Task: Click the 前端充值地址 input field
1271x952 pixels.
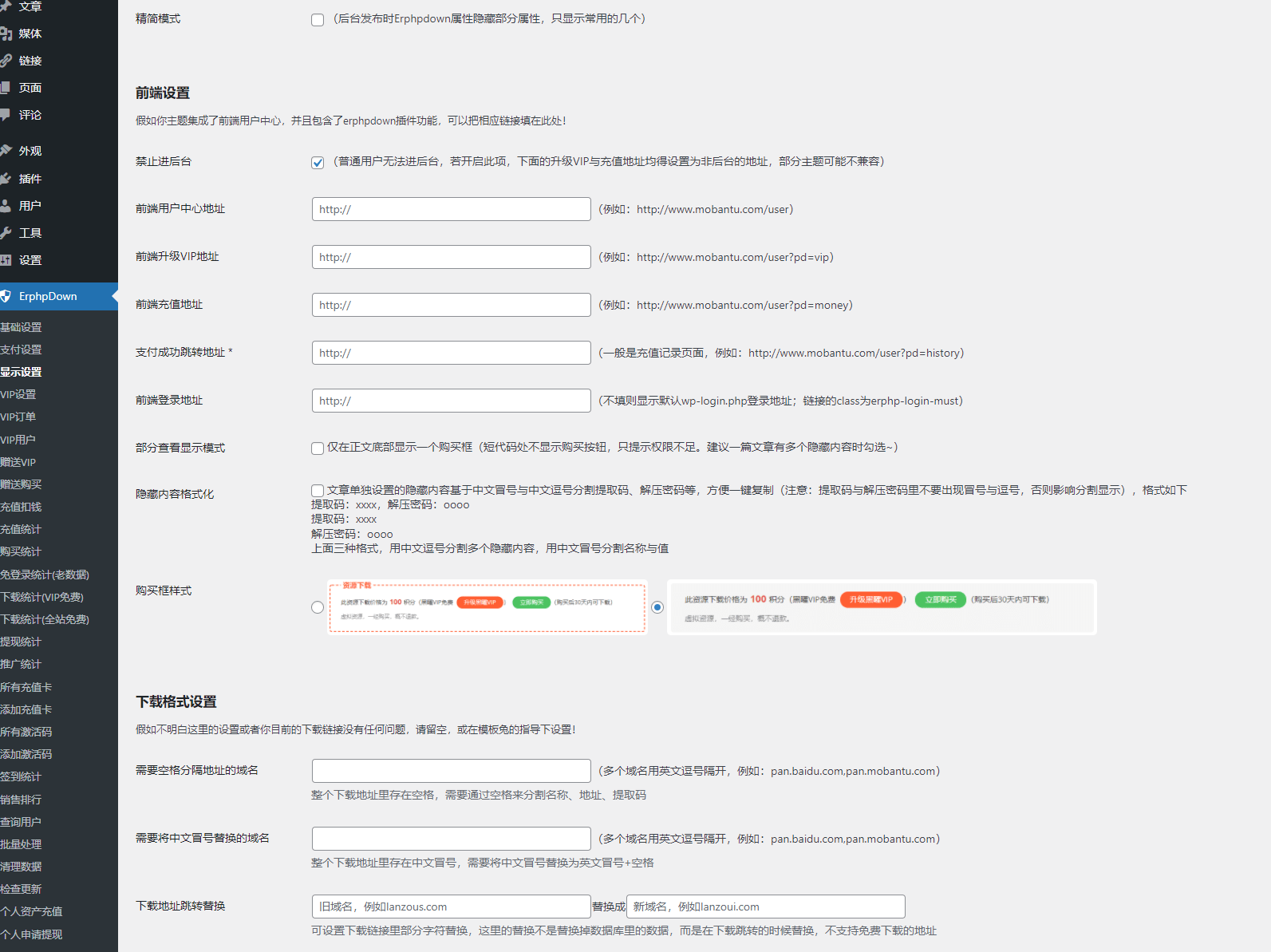Action: [x=452, y=305]
